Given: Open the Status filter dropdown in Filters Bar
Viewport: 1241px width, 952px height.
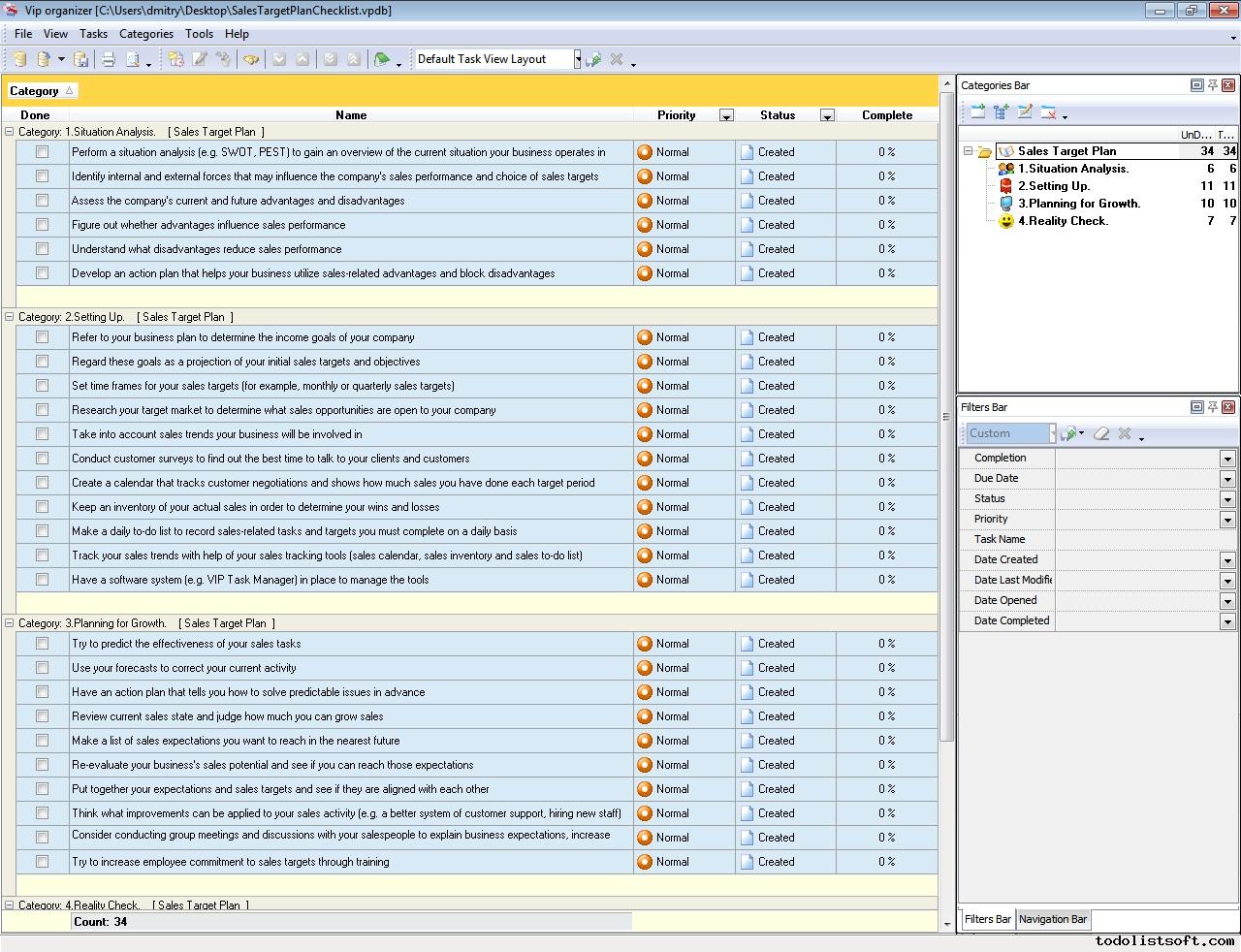Looking at the screenshot, I should coord(1226,499).
